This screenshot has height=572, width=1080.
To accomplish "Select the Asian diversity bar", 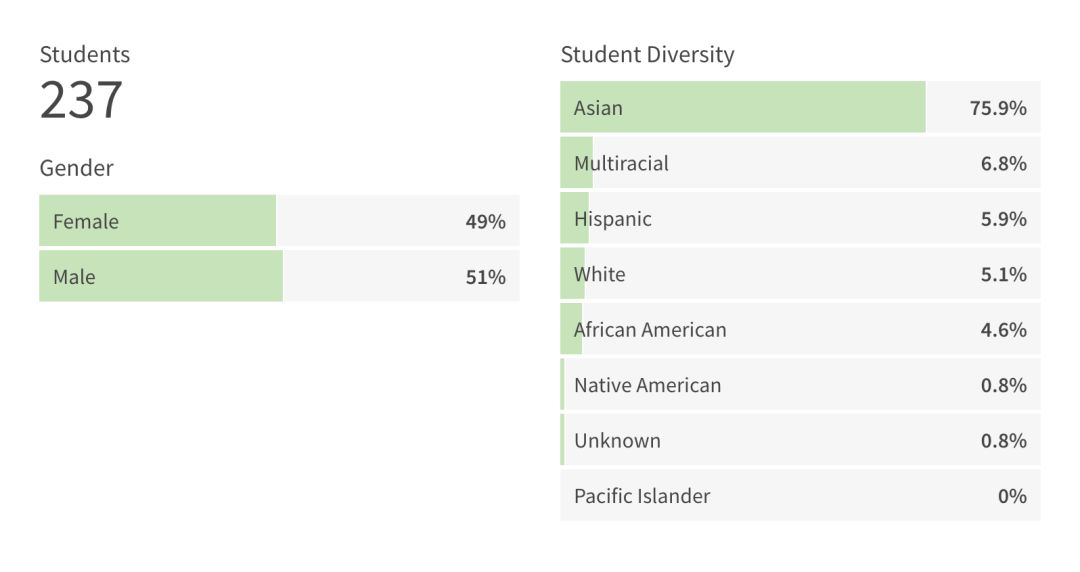I will [742, 108].
